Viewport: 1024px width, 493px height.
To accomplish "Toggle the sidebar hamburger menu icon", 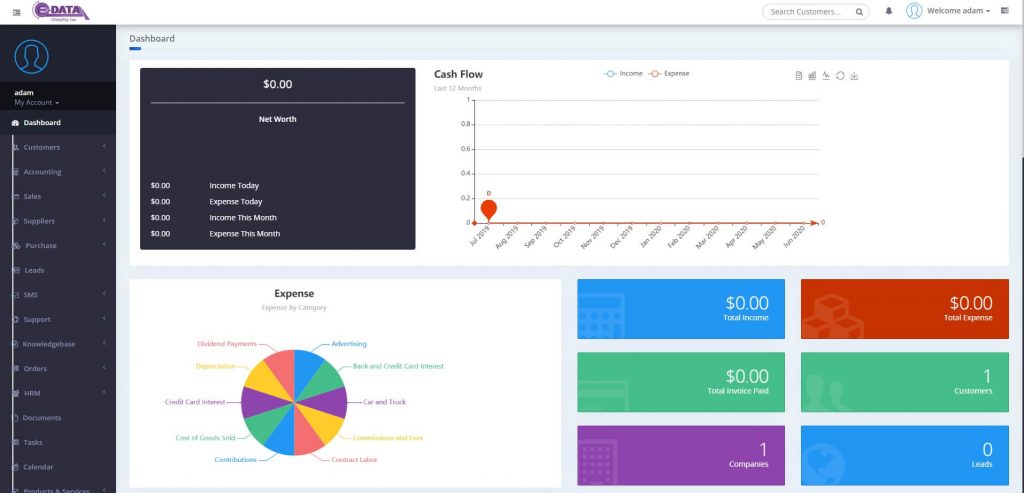I will point(16,11).
